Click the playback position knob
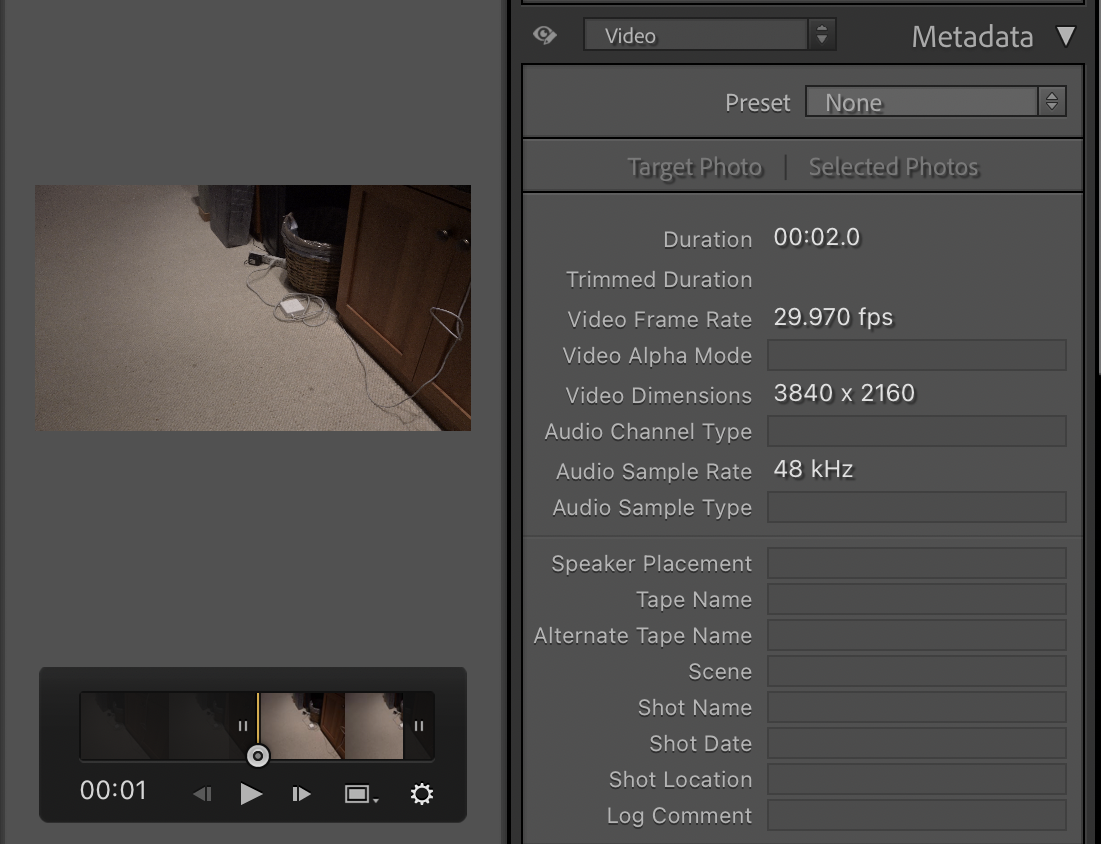The width and height of the screenshot is (1101, 844). coord(257,757)
